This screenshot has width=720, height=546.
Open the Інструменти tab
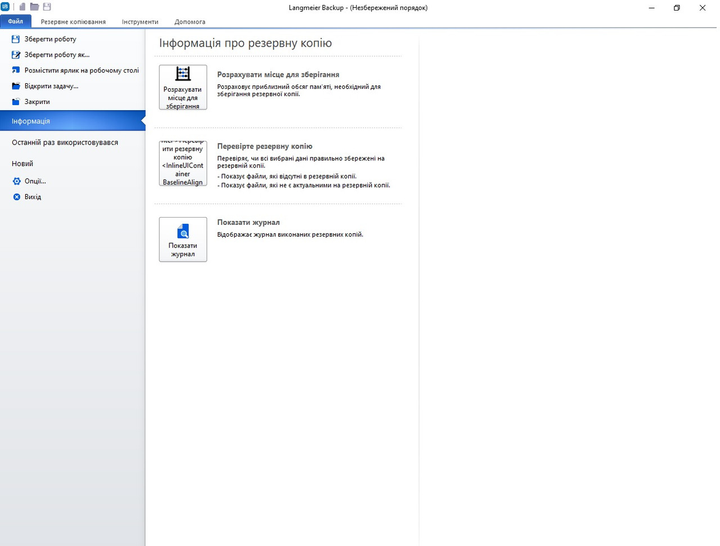point(140,22)
